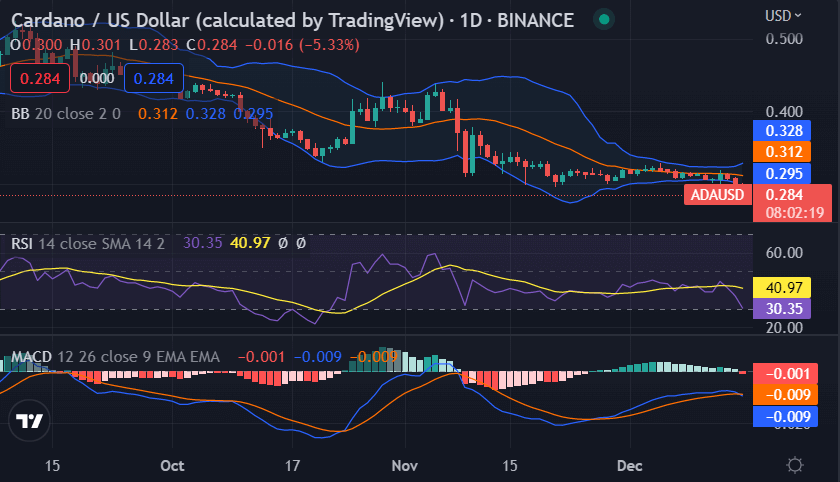Click the orange -0.009 signal axis label
Image resolution: width=840 pixels, height=482 pixels.
[x=785, y=395]
